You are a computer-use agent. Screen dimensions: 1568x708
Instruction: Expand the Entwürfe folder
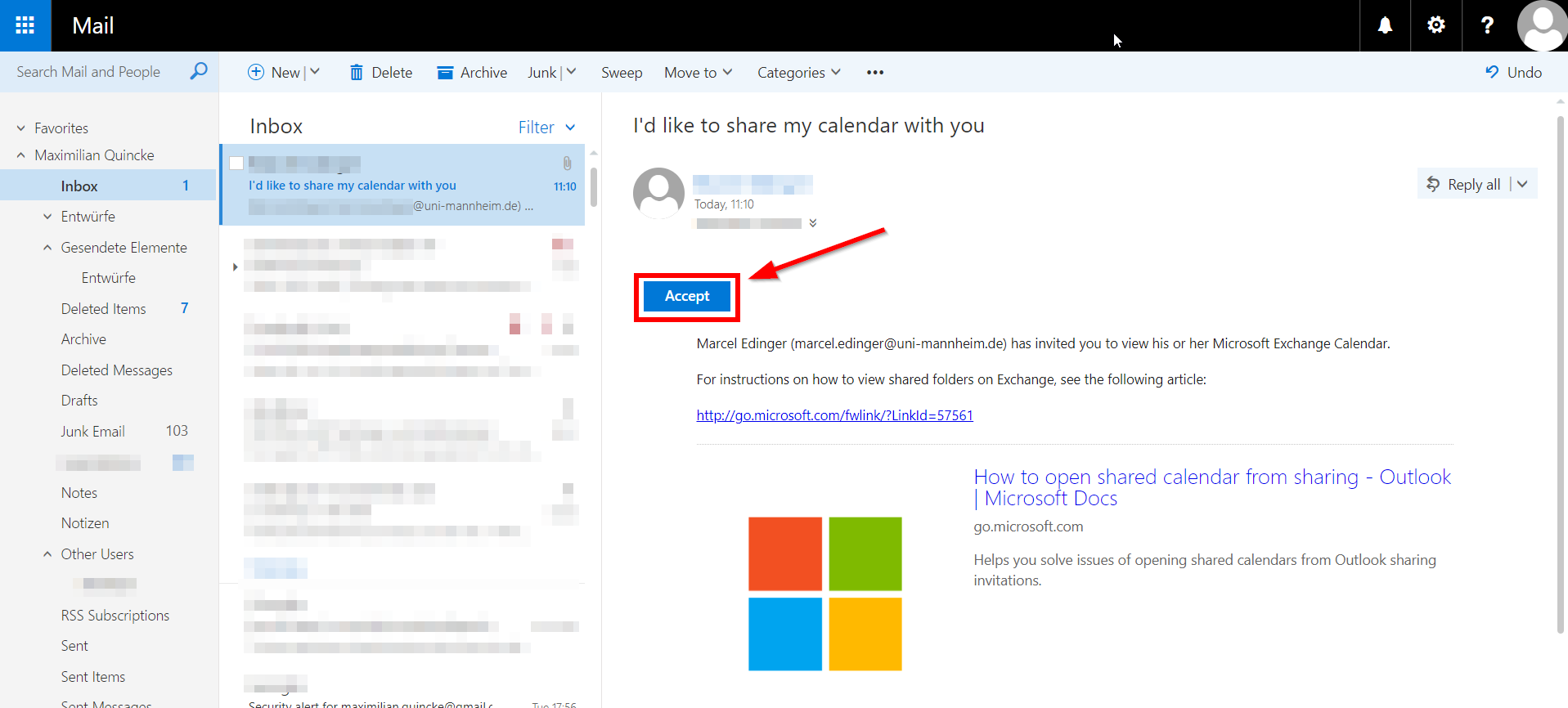point(47,217)
